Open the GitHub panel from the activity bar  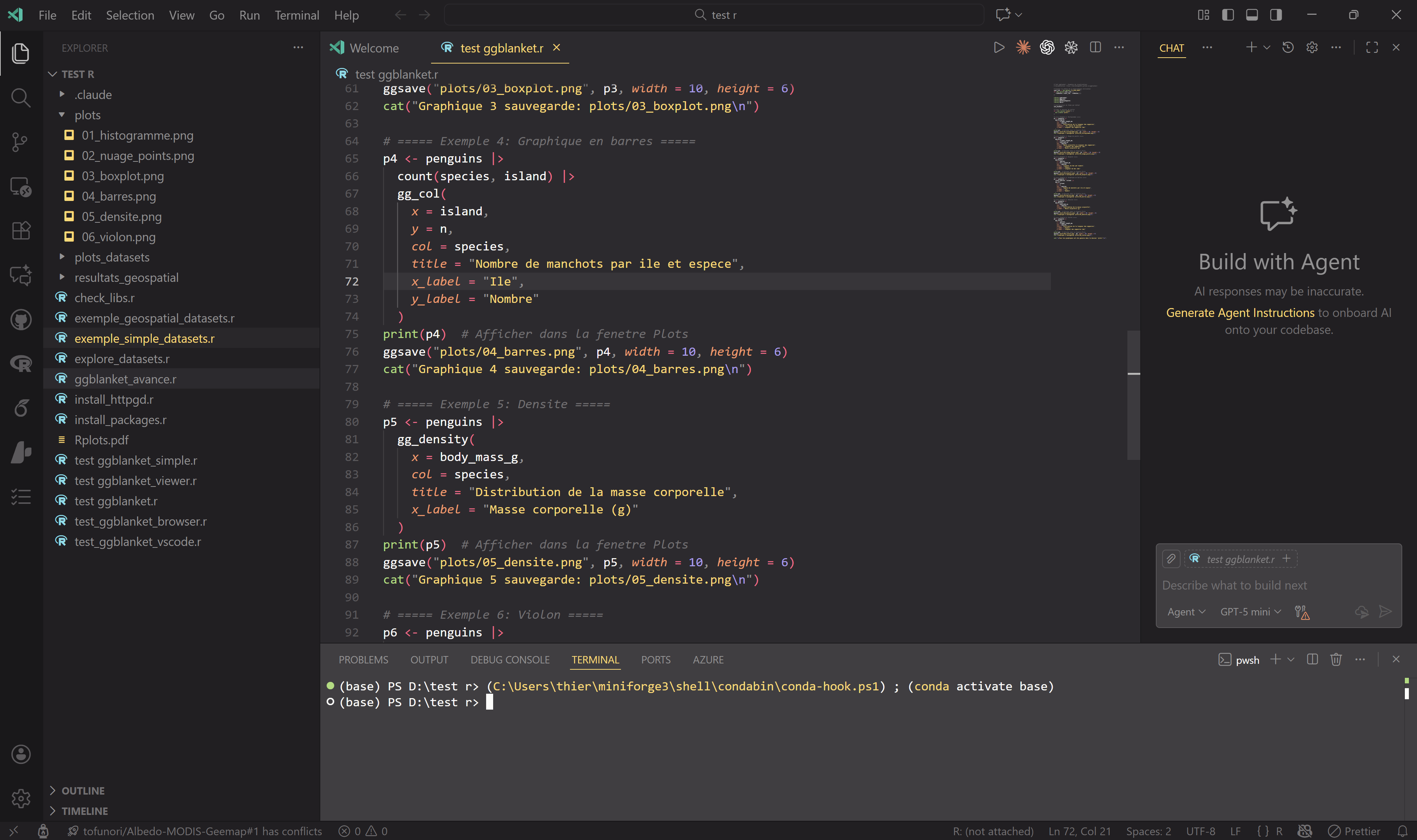pos(20,319)
